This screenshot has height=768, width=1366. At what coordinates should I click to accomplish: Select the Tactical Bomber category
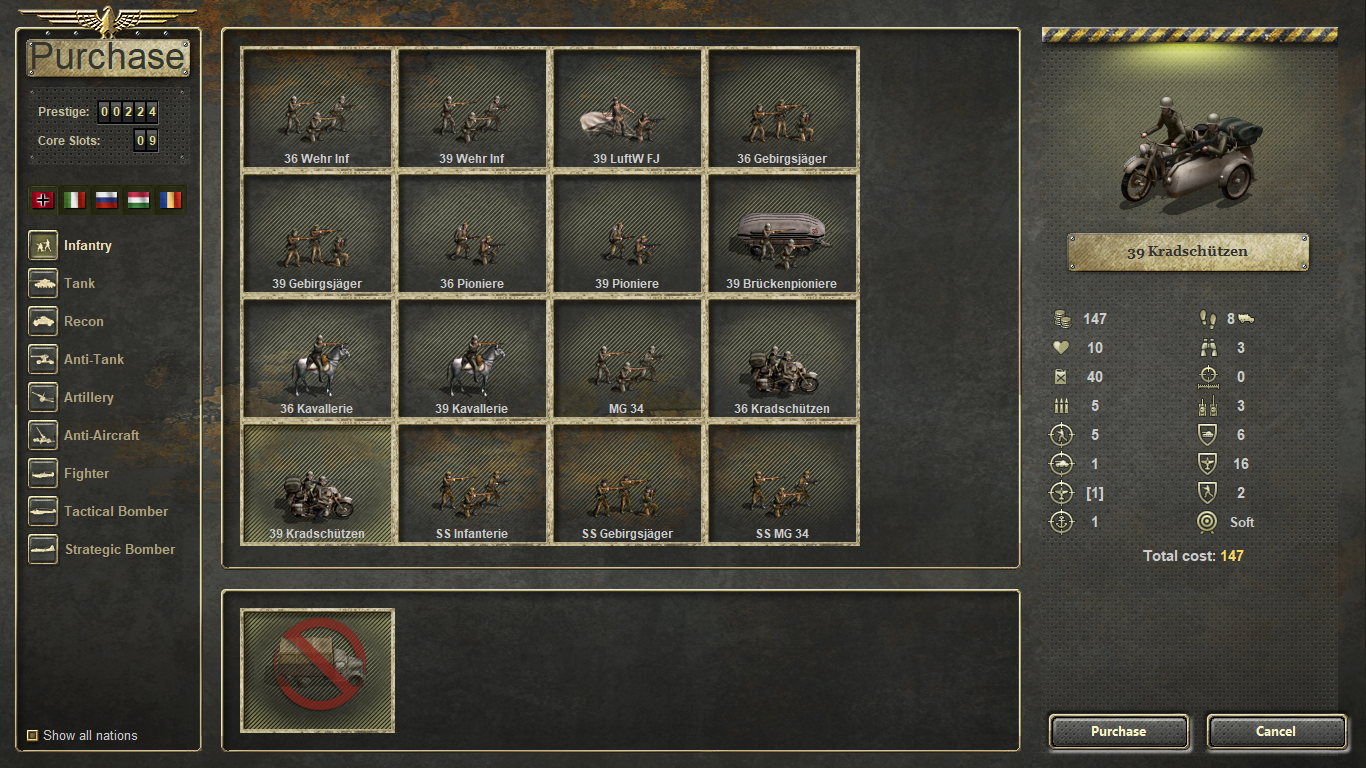(43, 511)
